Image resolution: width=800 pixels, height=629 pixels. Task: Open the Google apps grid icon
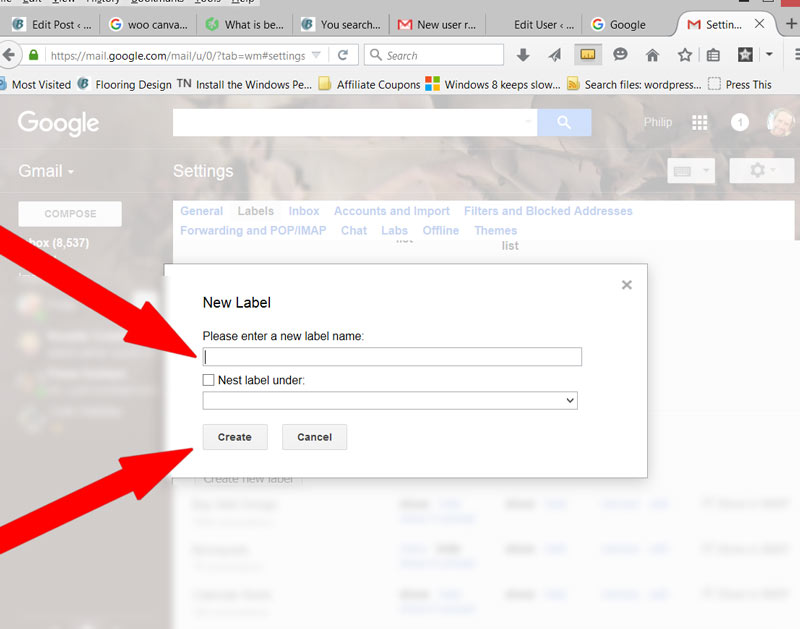point(700,122)
